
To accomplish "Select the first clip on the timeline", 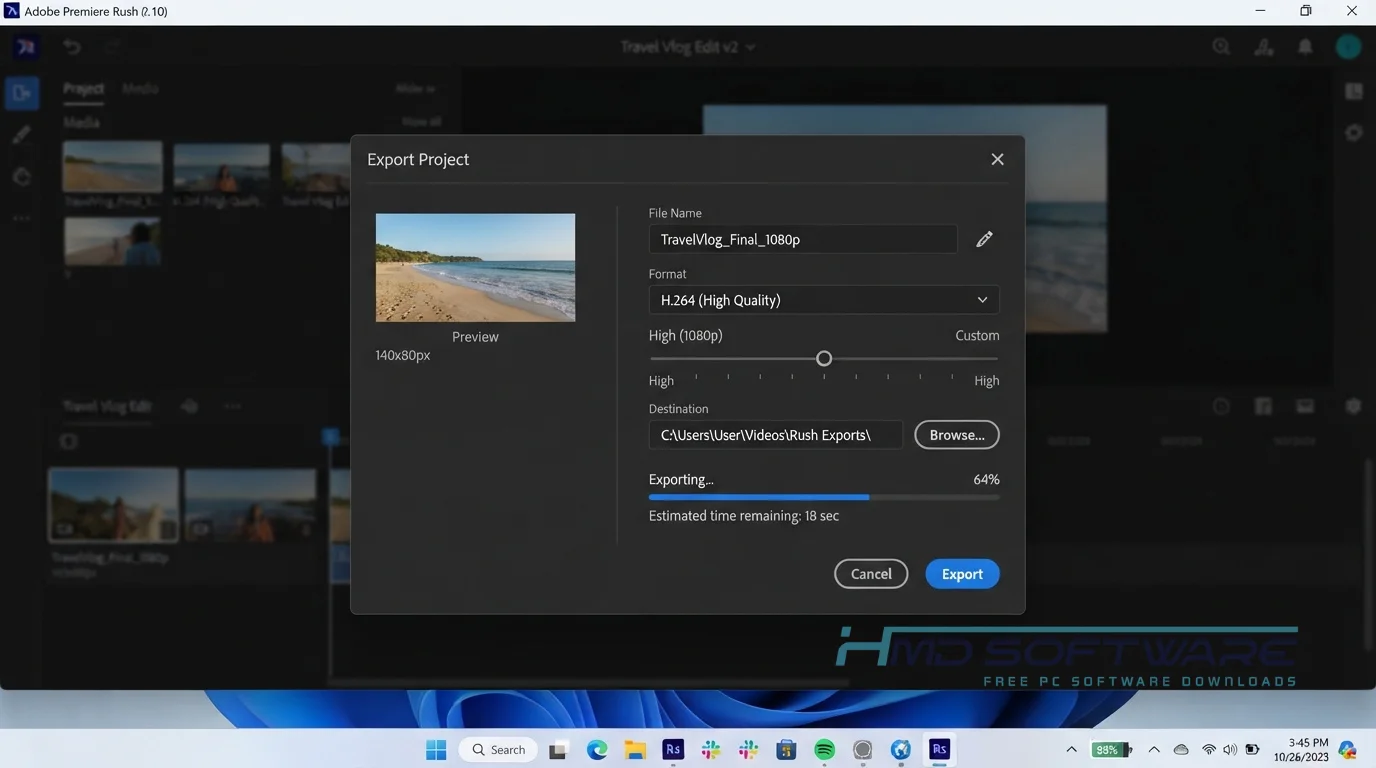I will coord(114,505).
